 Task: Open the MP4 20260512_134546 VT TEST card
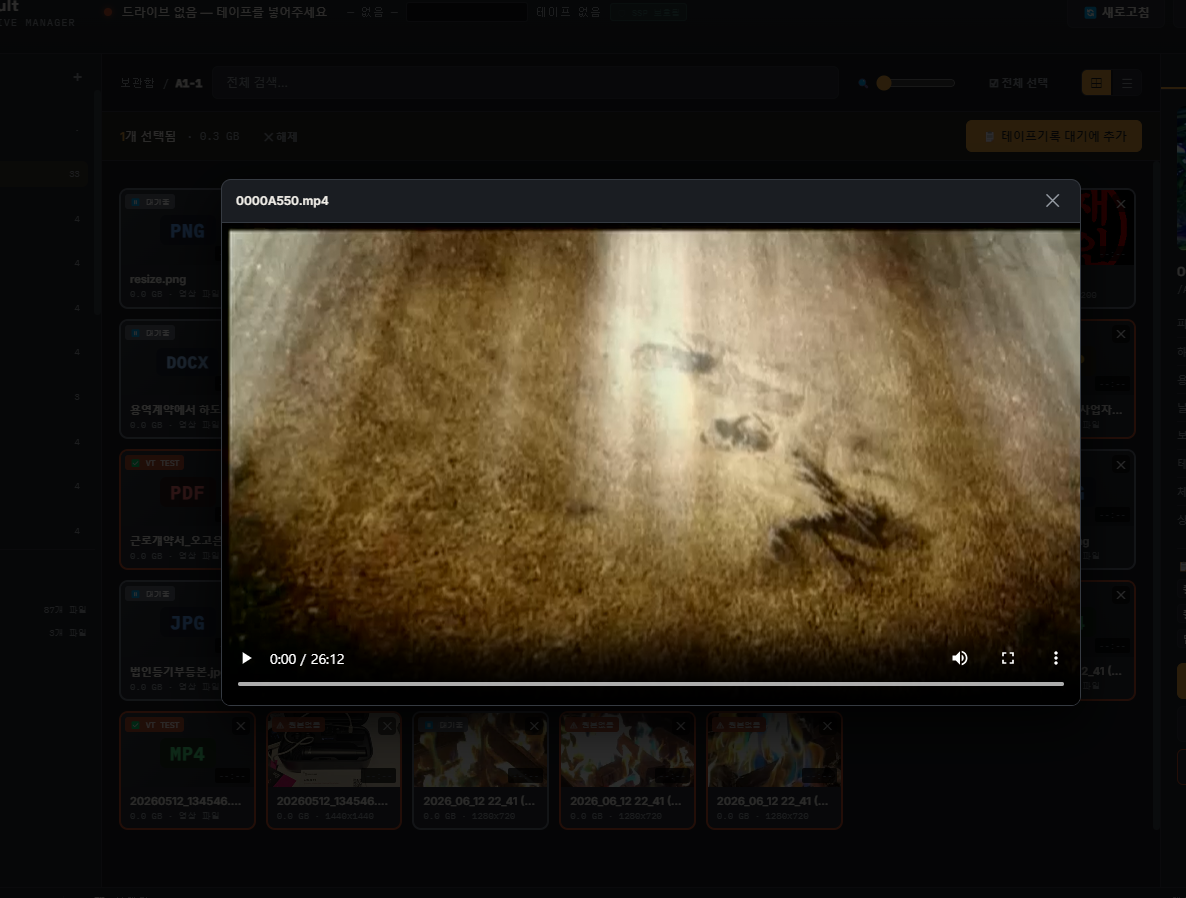[187, 770]
